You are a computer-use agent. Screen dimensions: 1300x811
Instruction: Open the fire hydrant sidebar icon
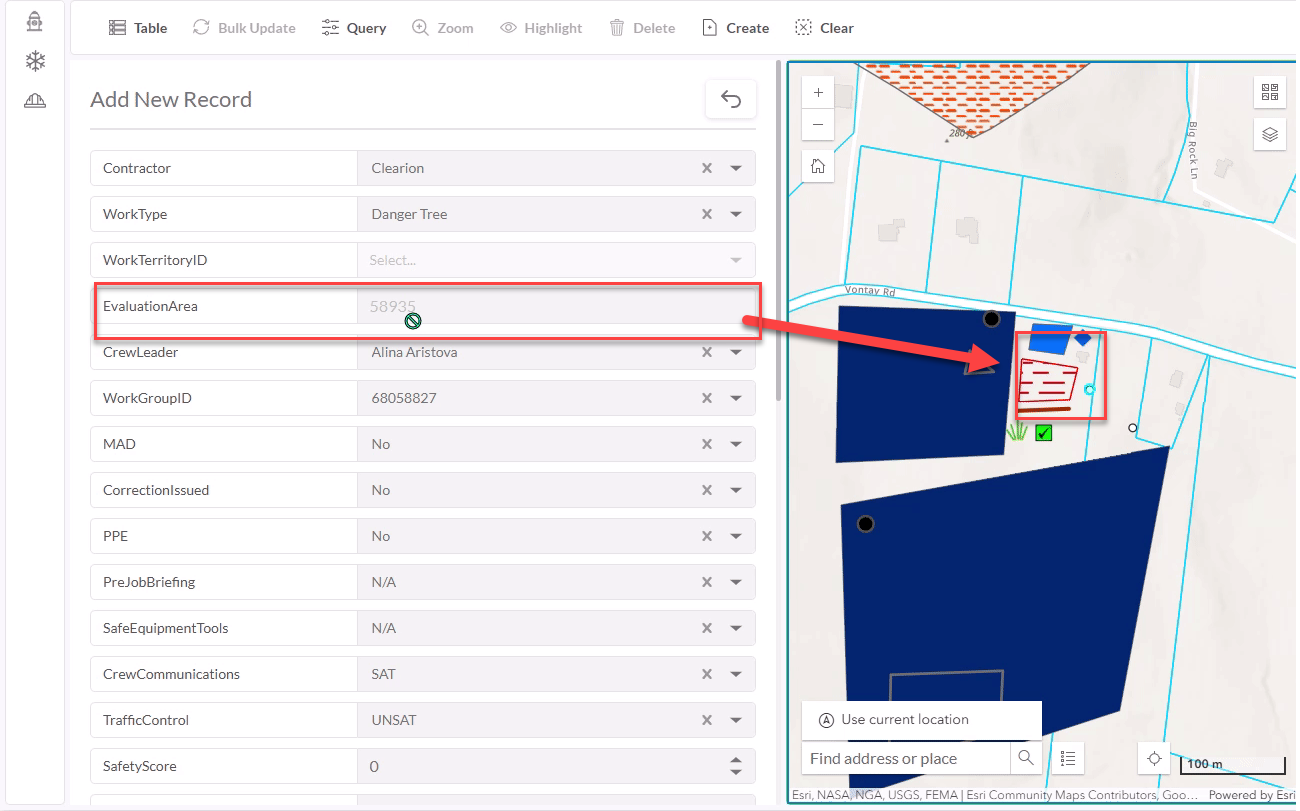pos(35,22)
